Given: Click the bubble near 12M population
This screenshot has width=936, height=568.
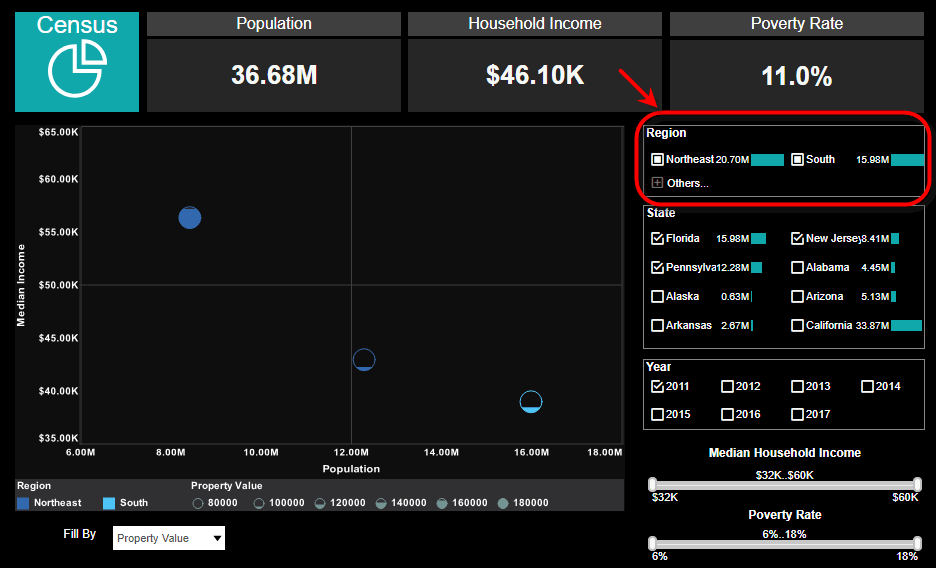Looking at the screenshot, I should 364,360.
